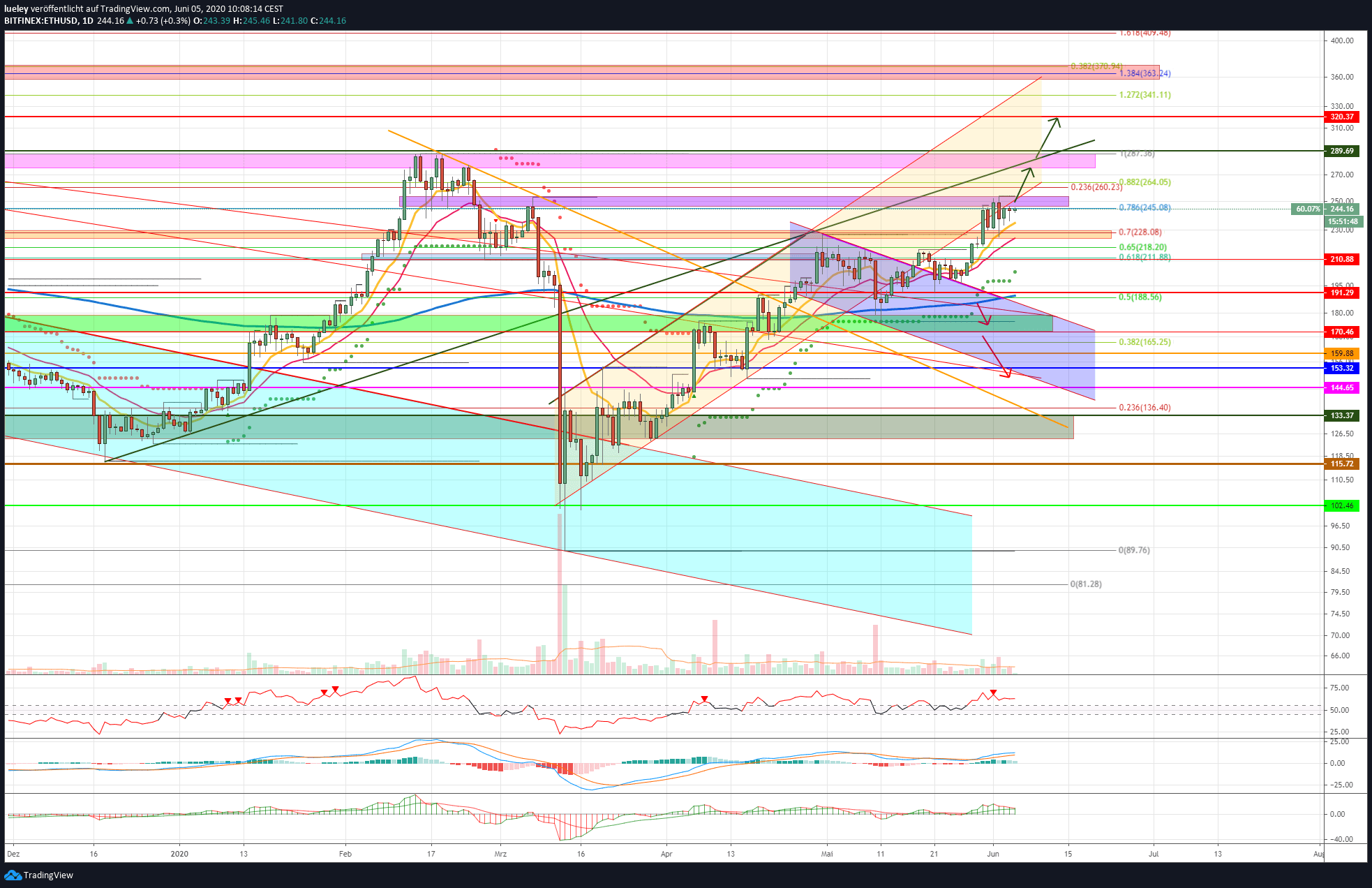This screenshot has width=1372, height=888.
Task: Click the 1D interval label in the header
Action: [87, 21]
